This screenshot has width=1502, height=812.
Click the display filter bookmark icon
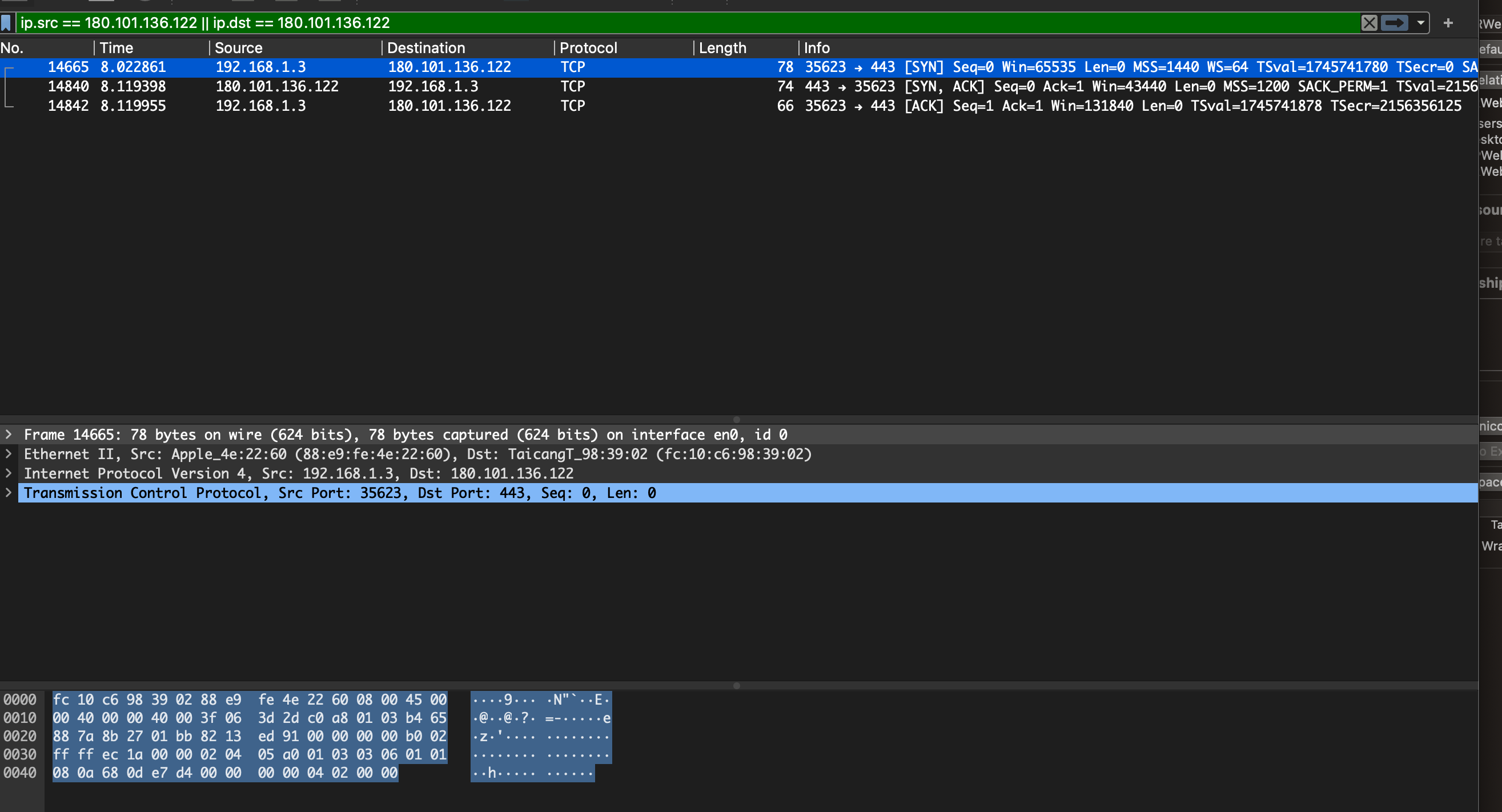coord(6,23)
